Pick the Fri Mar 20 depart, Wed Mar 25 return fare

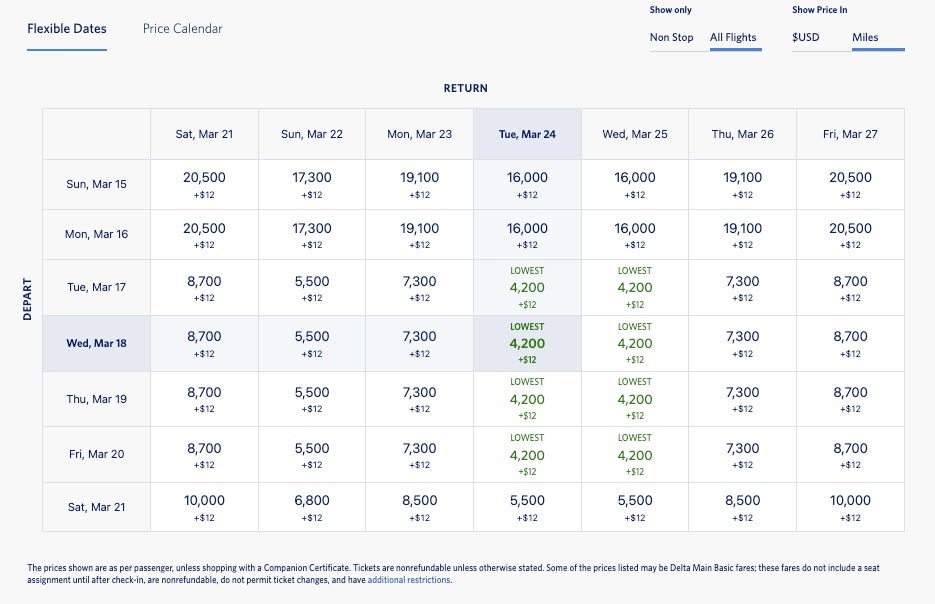coord(634,455)
